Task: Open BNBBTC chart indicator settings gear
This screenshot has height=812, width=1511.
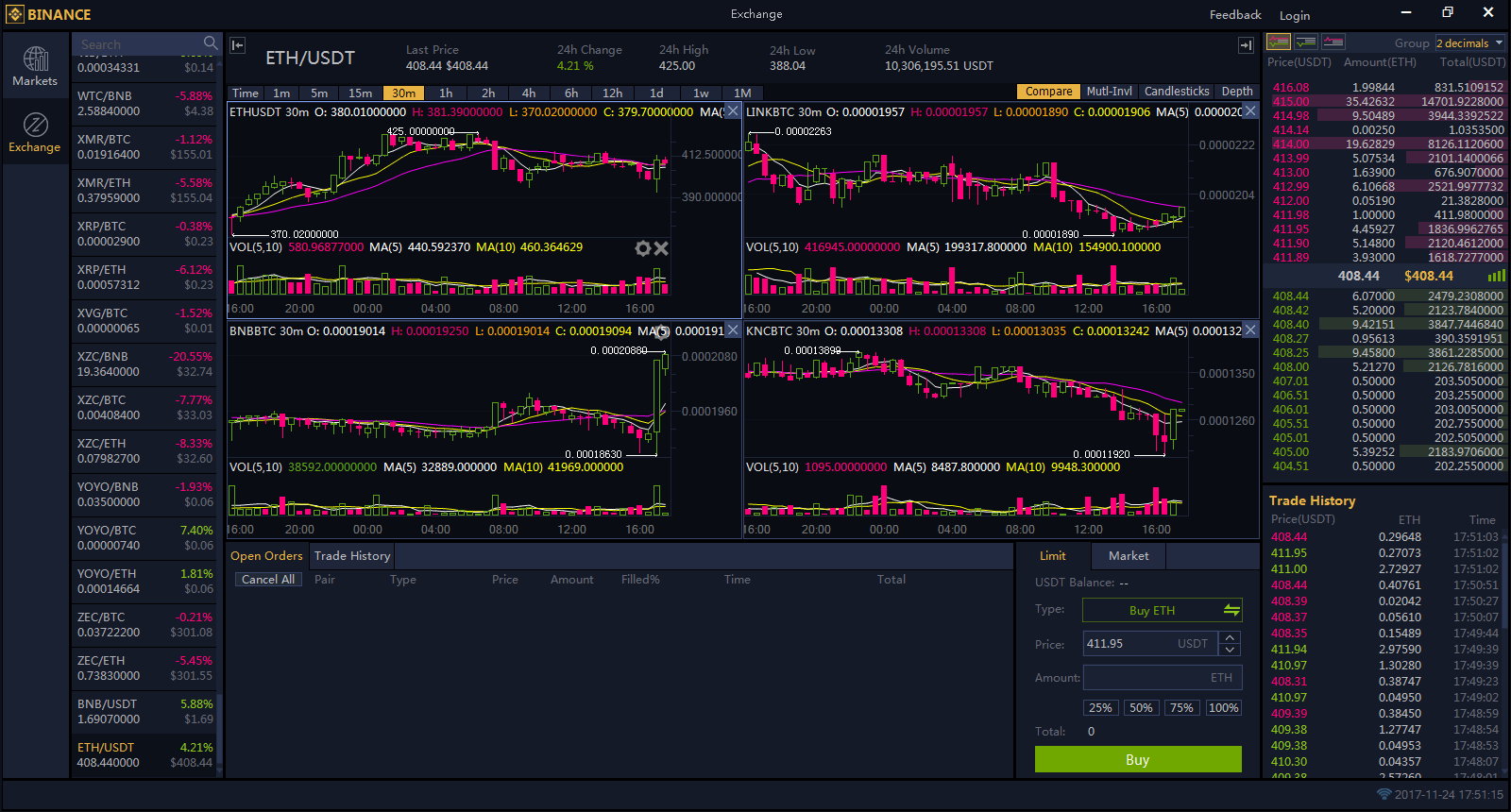Action: 662,331
